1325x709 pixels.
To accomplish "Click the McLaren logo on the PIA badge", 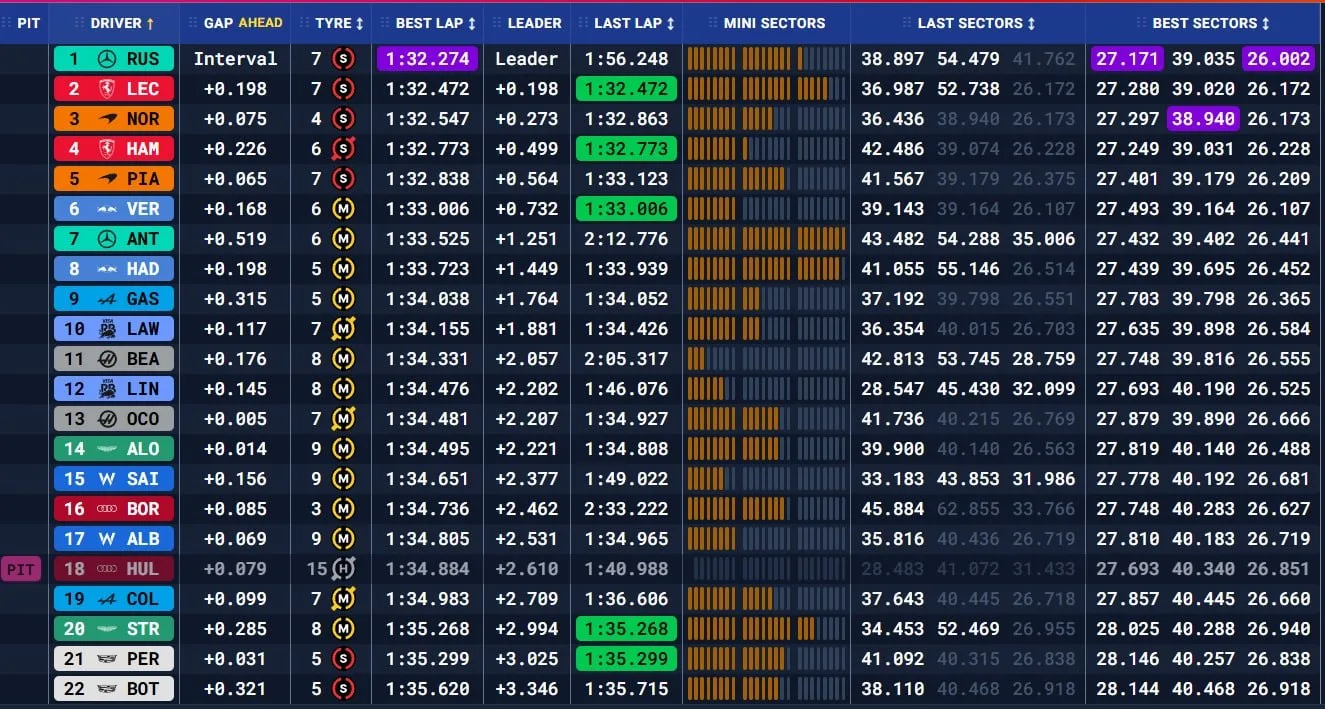I will 107,179.
